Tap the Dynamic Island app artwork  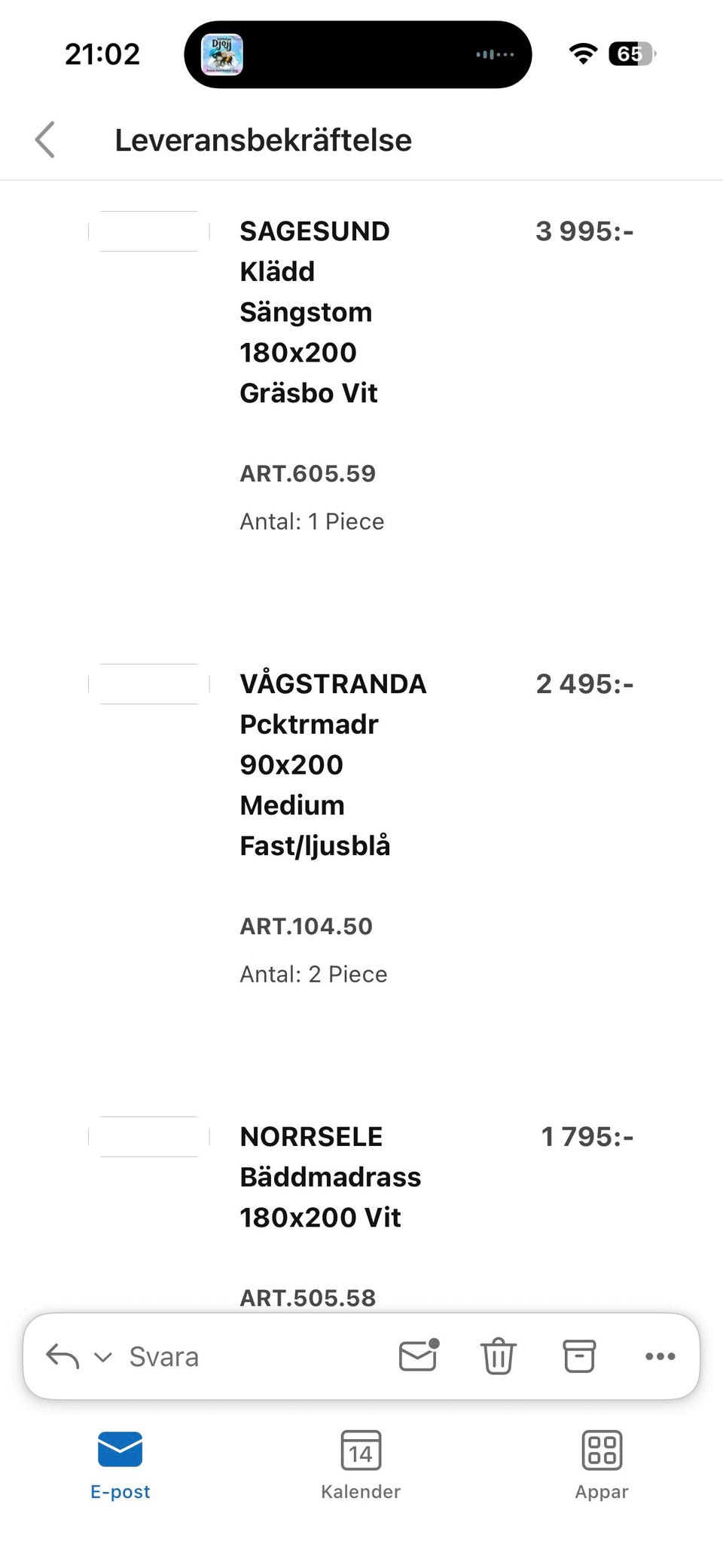(222, 54)
